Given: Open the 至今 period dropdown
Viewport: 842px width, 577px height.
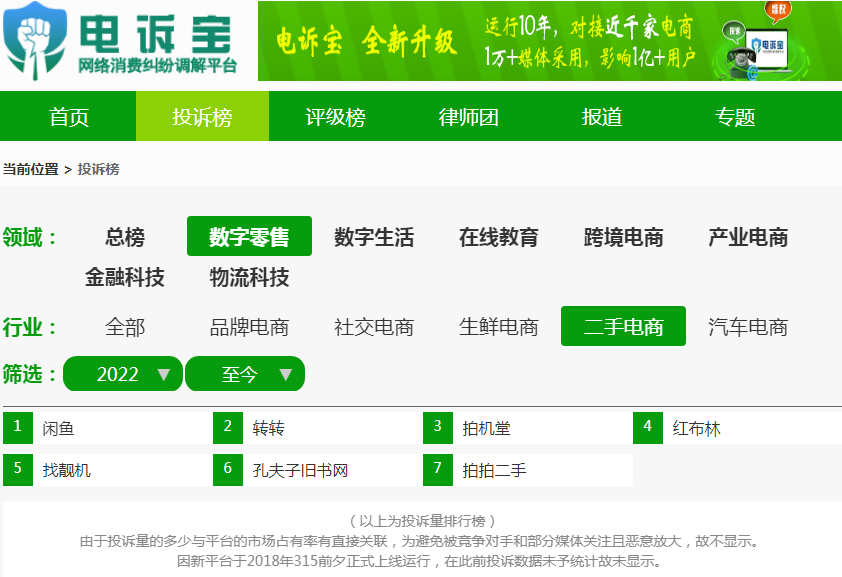Looking at the screenshot, I should 245,374.
